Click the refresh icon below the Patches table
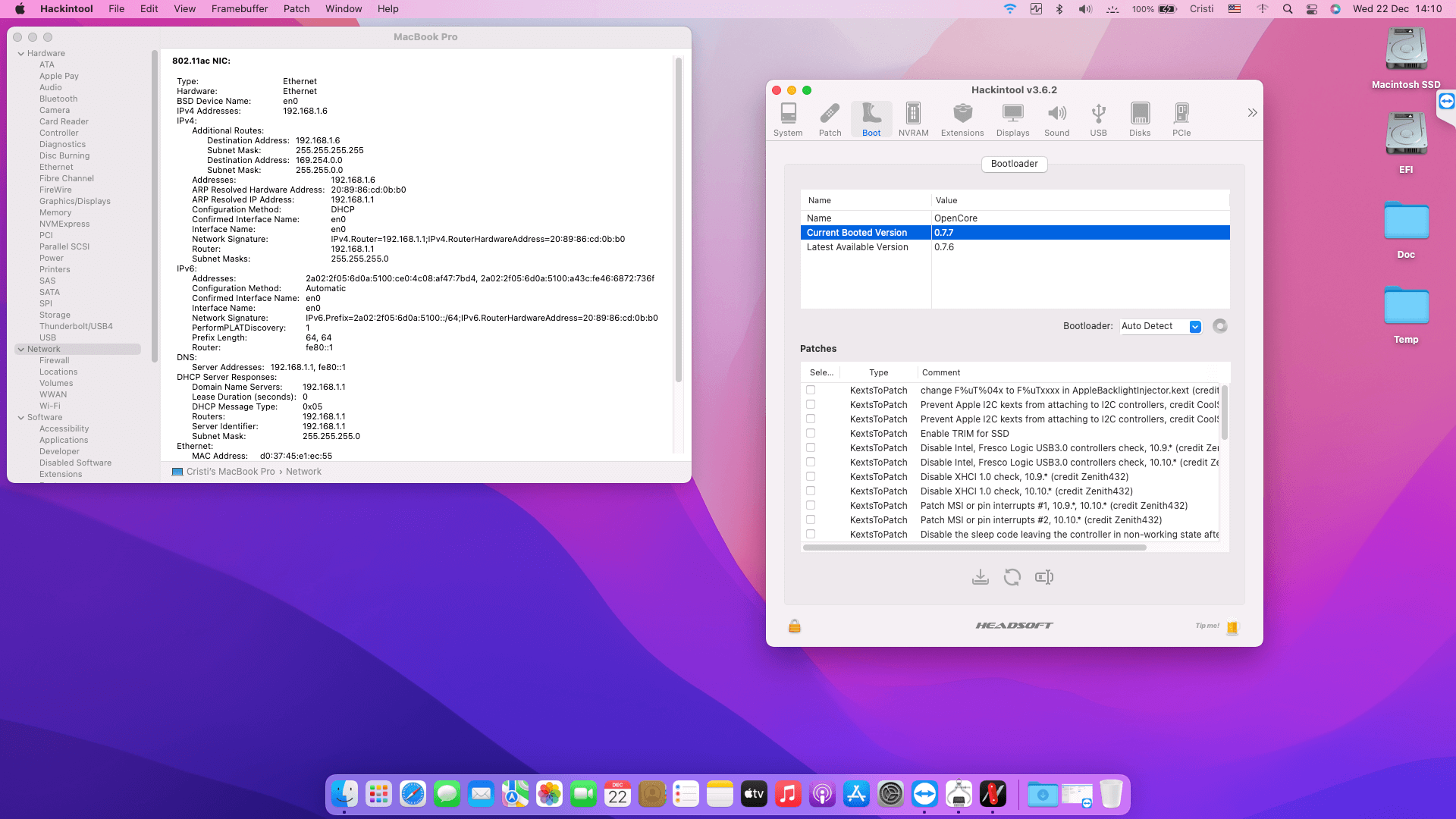 click(x=1012, y=577)
